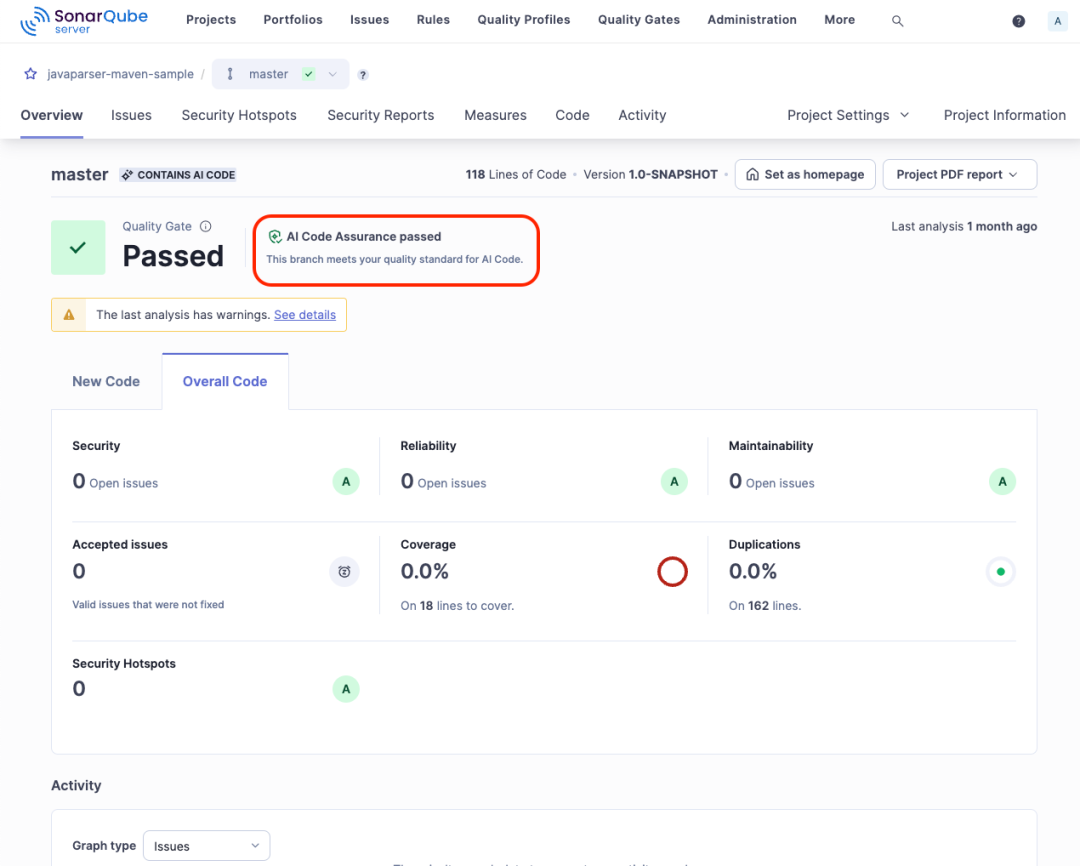Viewport: 1080px width, 866px height.
Task: Open the user account avatar menu
Action: [1057, 20]
